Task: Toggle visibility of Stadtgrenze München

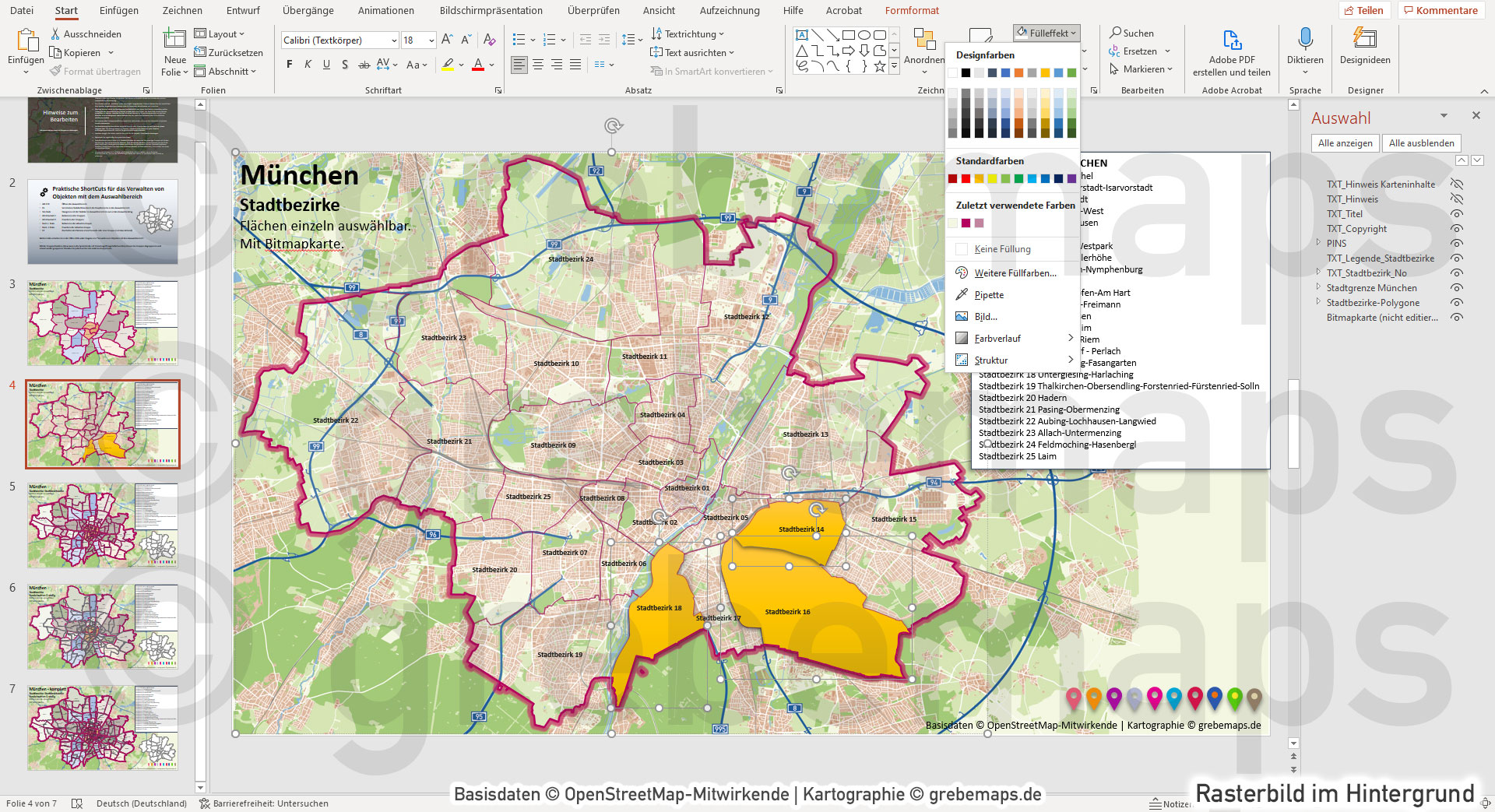Action: pos(1457,287)
